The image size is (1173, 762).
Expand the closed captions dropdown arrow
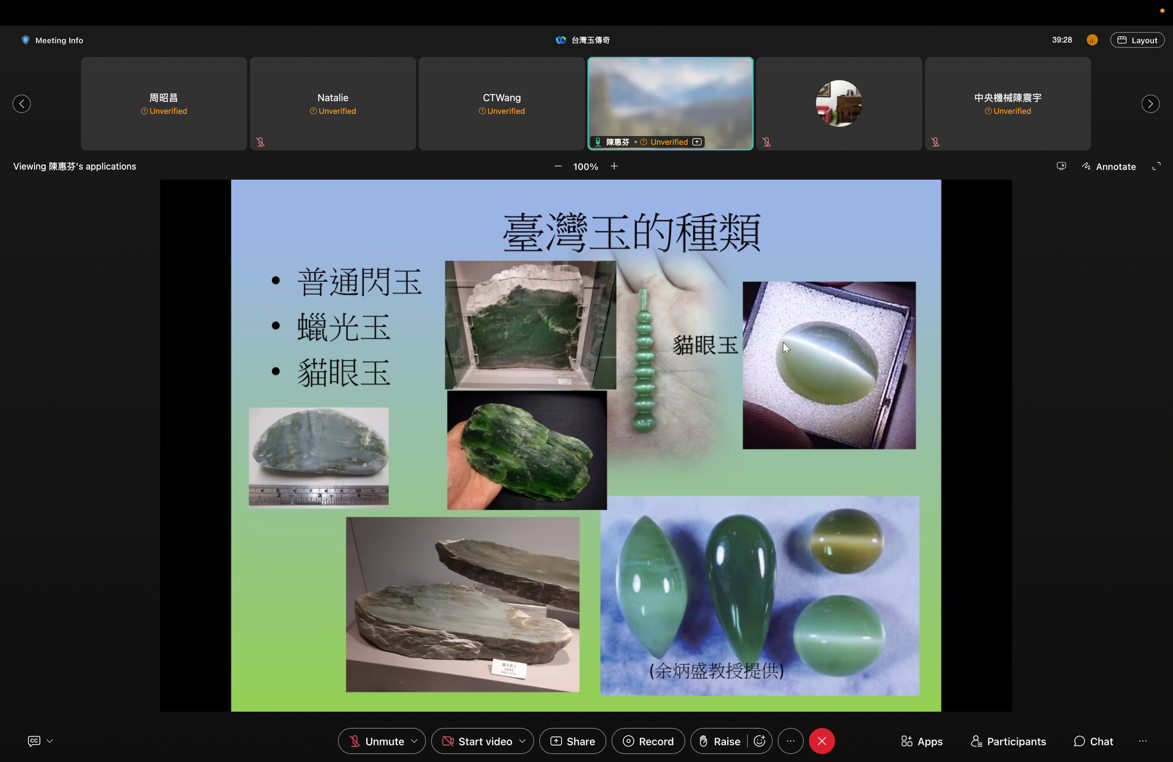(50, 741)
